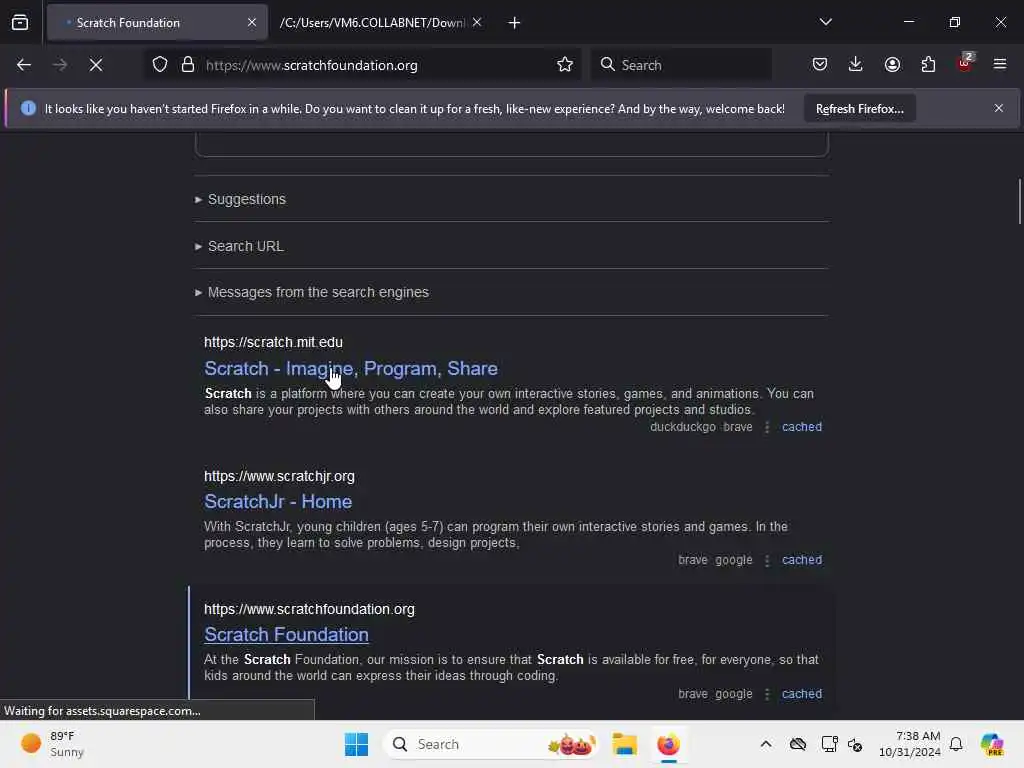This screenshot has width=1024, height=768.
Task: Click the cloud sync tray icon
Action: (797, 744)
